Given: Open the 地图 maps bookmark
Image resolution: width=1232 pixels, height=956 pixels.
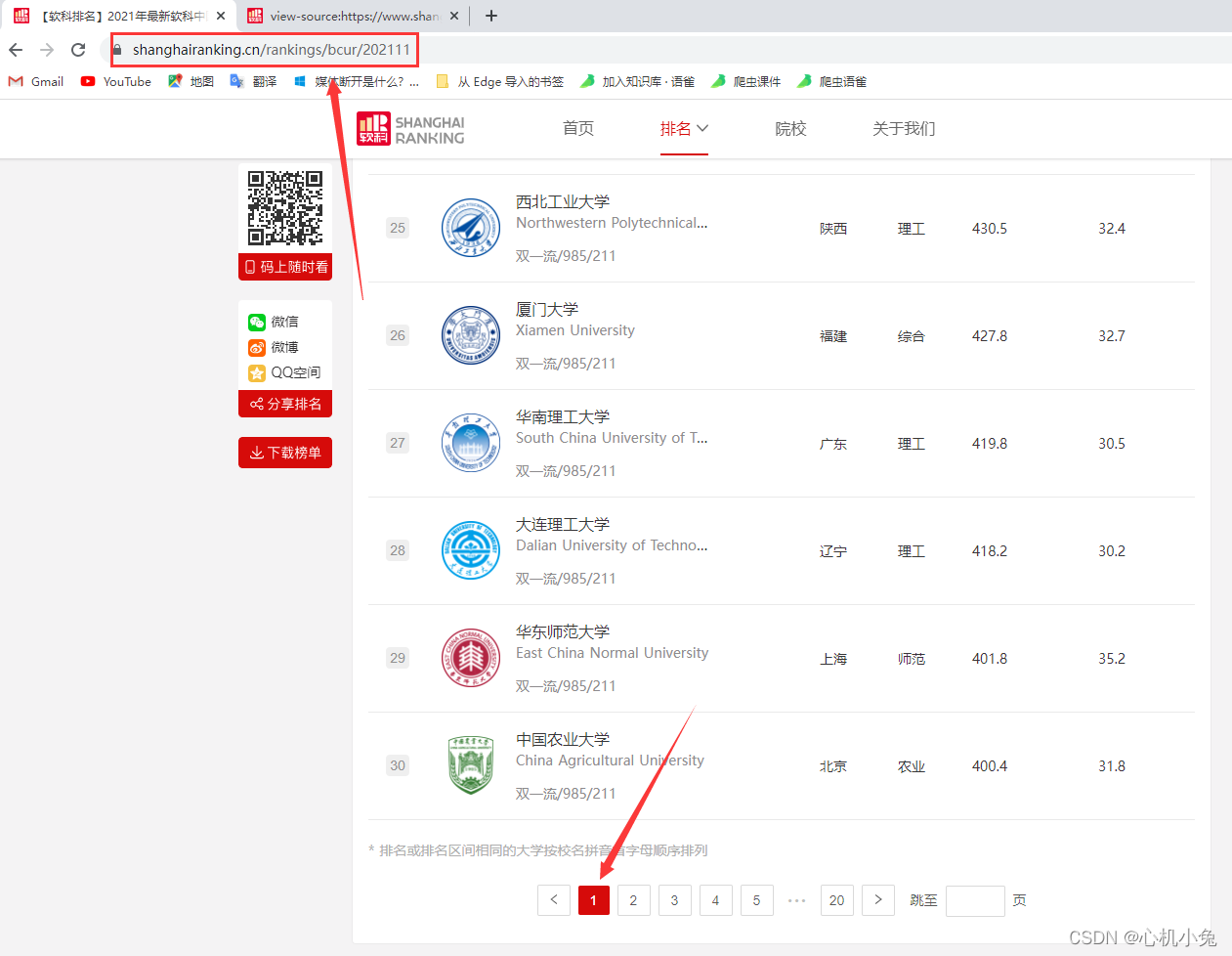Looking at the screenshot, I should 191,82.
